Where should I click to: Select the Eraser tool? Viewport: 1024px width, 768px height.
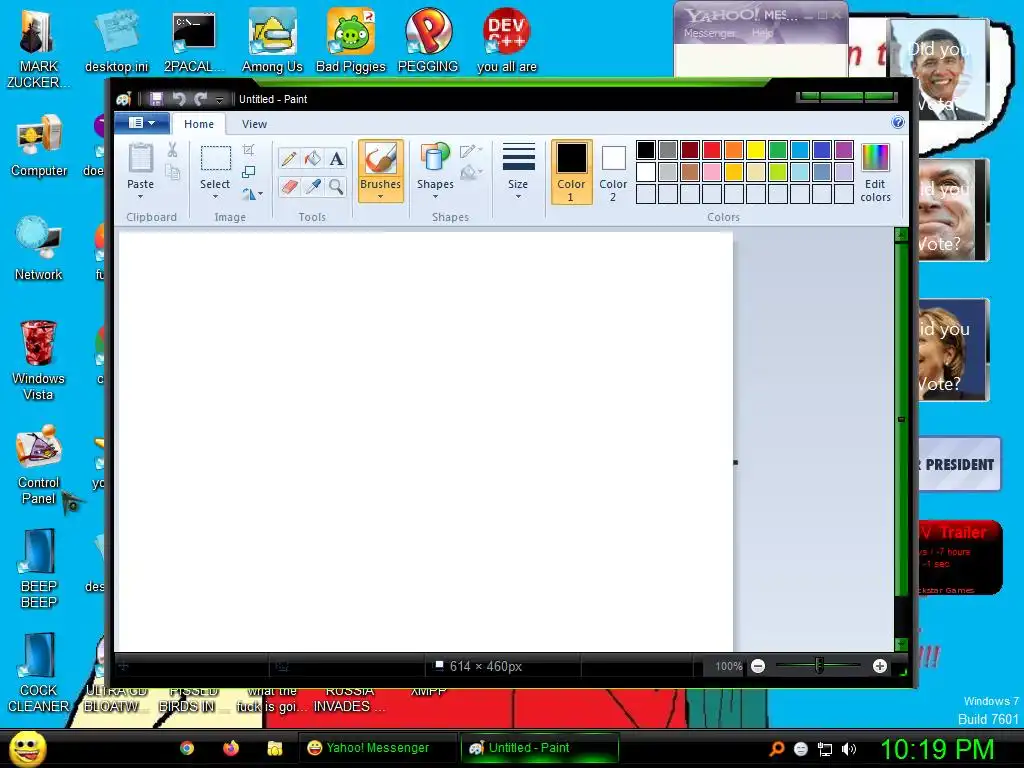pyautogui.click(x=289, y=187)
